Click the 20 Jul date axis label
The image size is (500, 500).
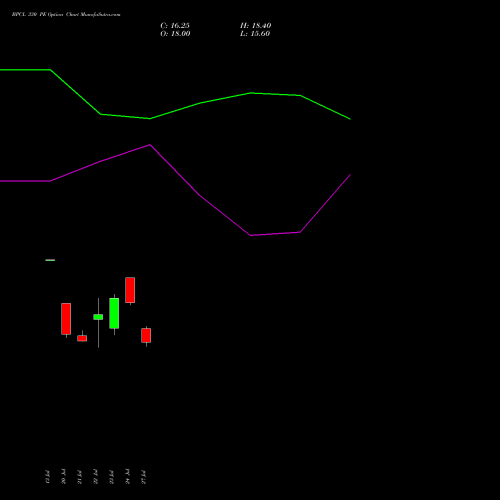tap(63, 477)
